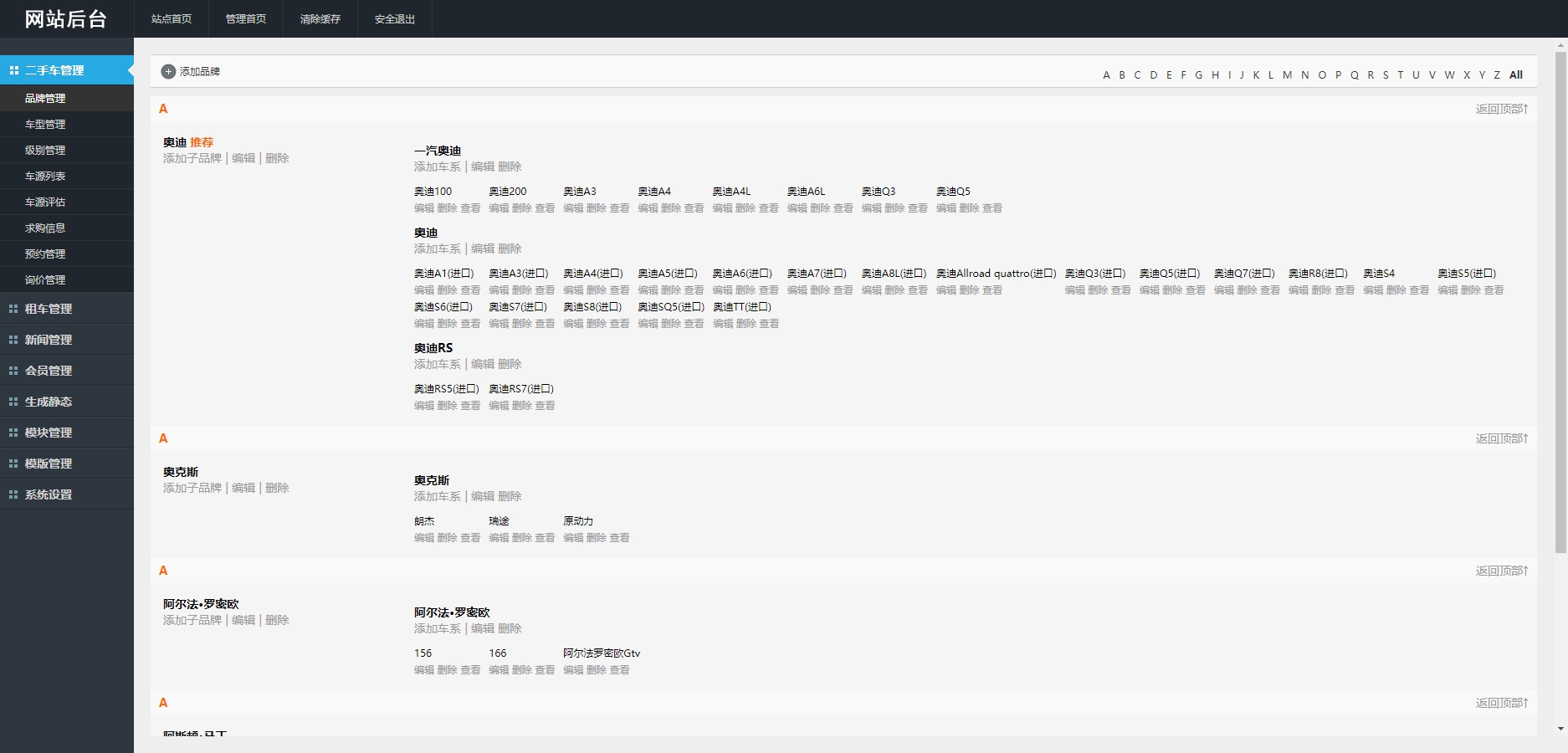Click 添加车系 under 一汽奥迪
Image resolution: width=1568 pixels, height=753 pixels.
pos(438,166)
